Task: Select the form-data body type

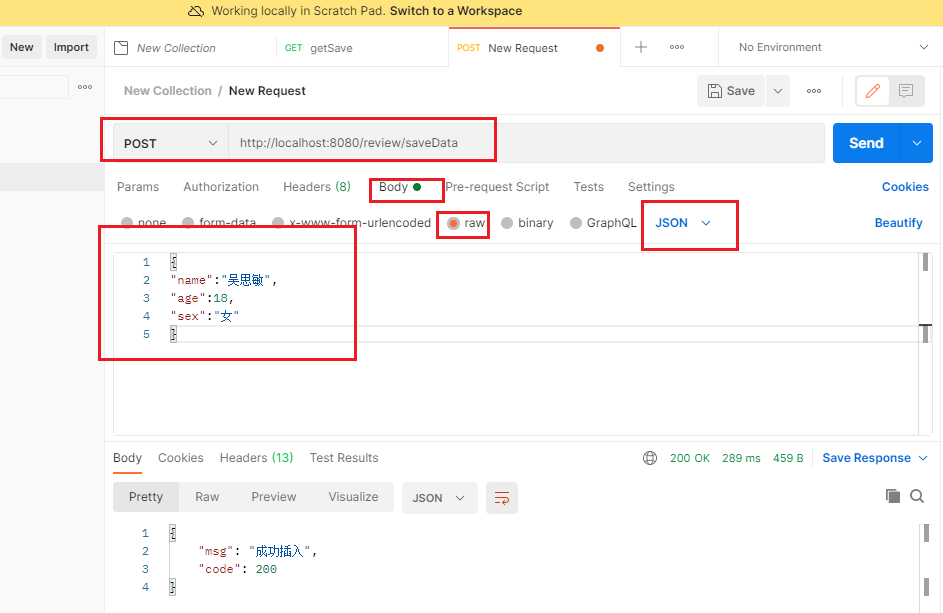Action: 188,223
